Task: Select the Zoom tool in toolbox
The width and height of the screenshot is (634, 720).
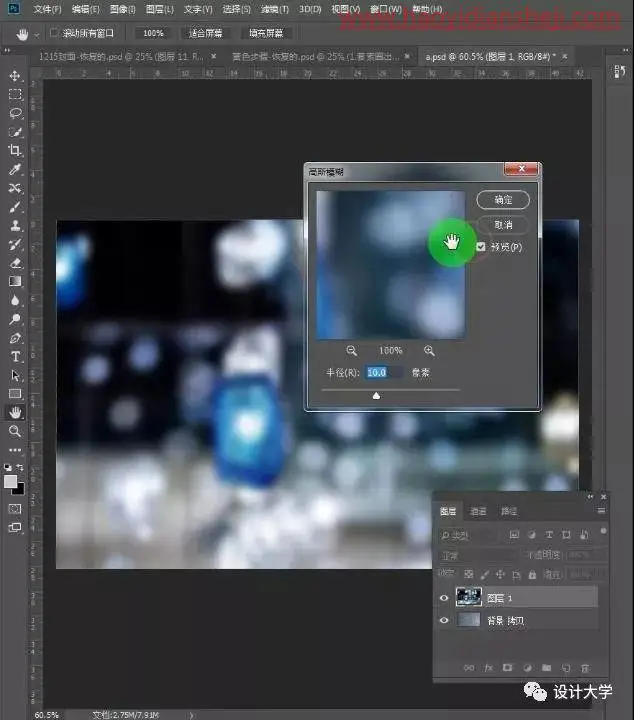Action: [15, 431]
